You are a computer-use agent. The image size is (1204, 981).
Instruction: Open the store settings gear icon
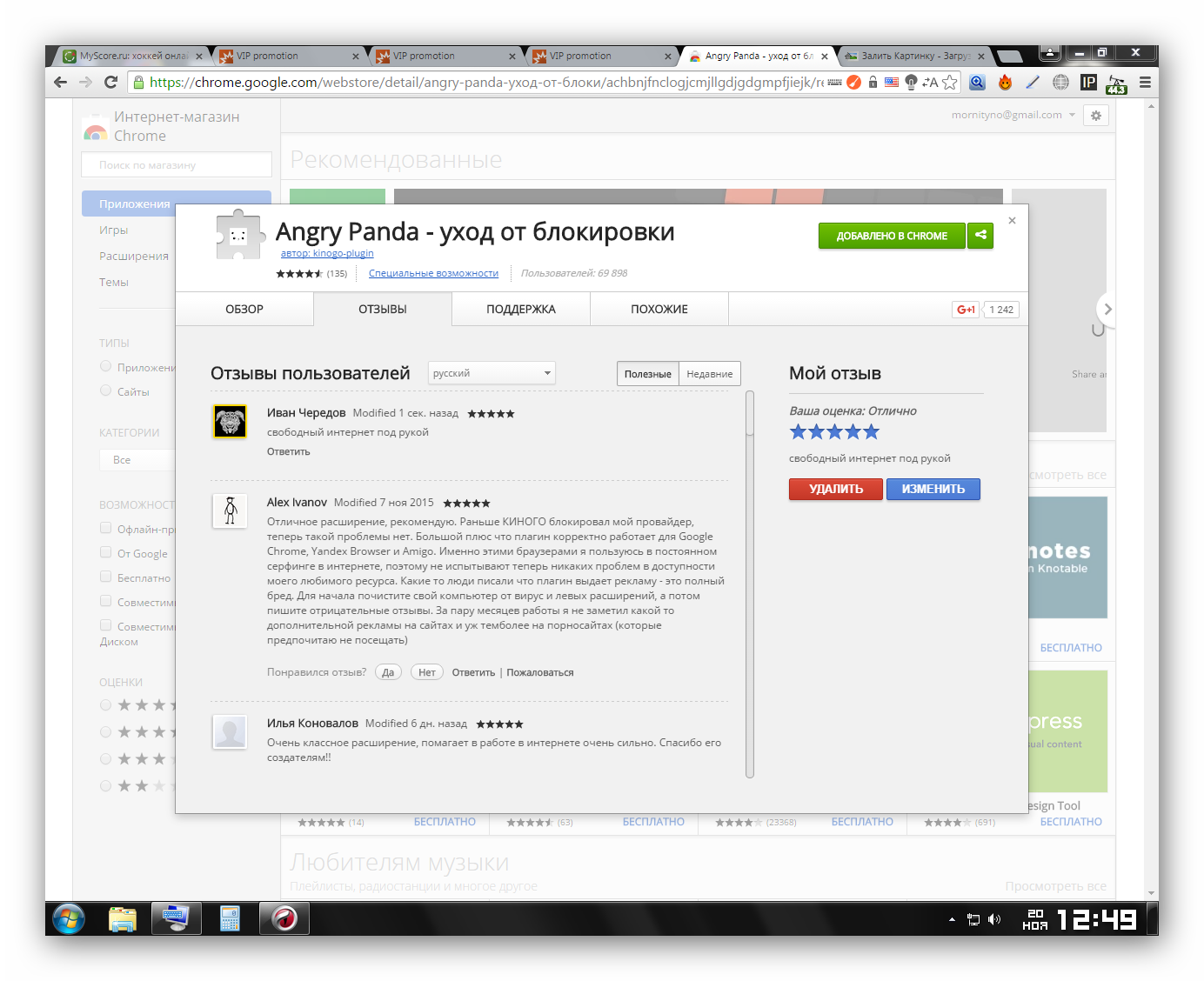1095,116
